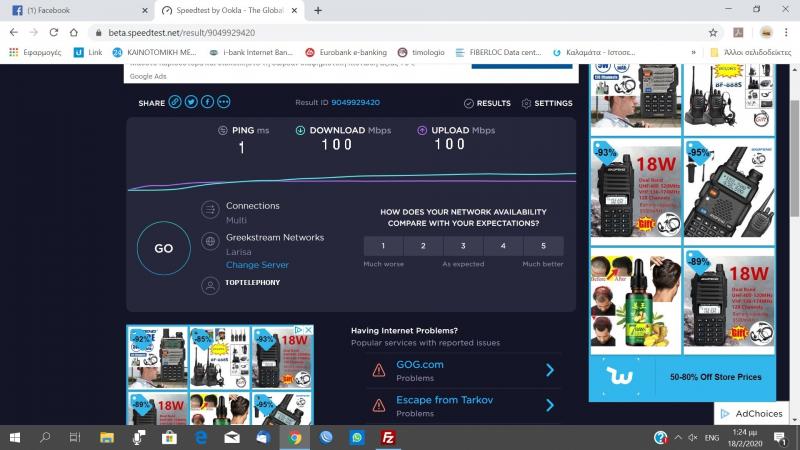Expand hidden bookmarks double-chevron
800x450 pixels.
693,52
